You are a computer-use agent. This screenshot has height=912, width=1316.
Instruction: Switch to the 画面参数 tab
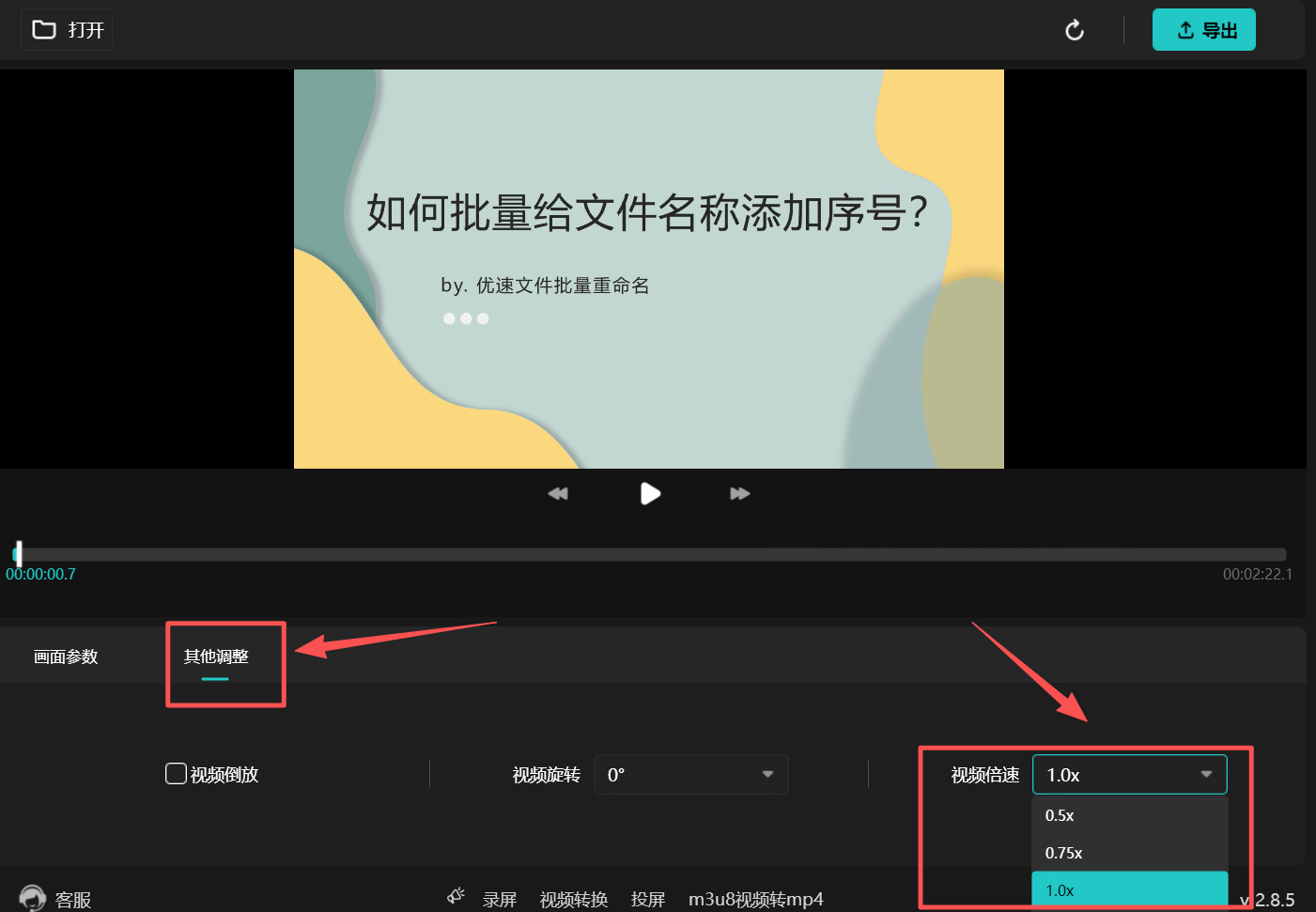tap(65, 656)
